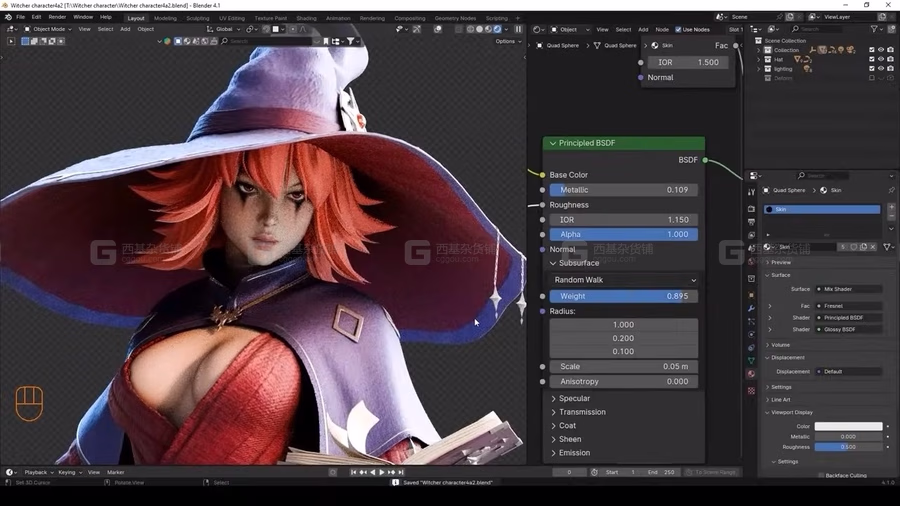Open the Object Mode dropdown
Image resolution: width=900 pixels, height=506 pixels.
coord(48,29)
